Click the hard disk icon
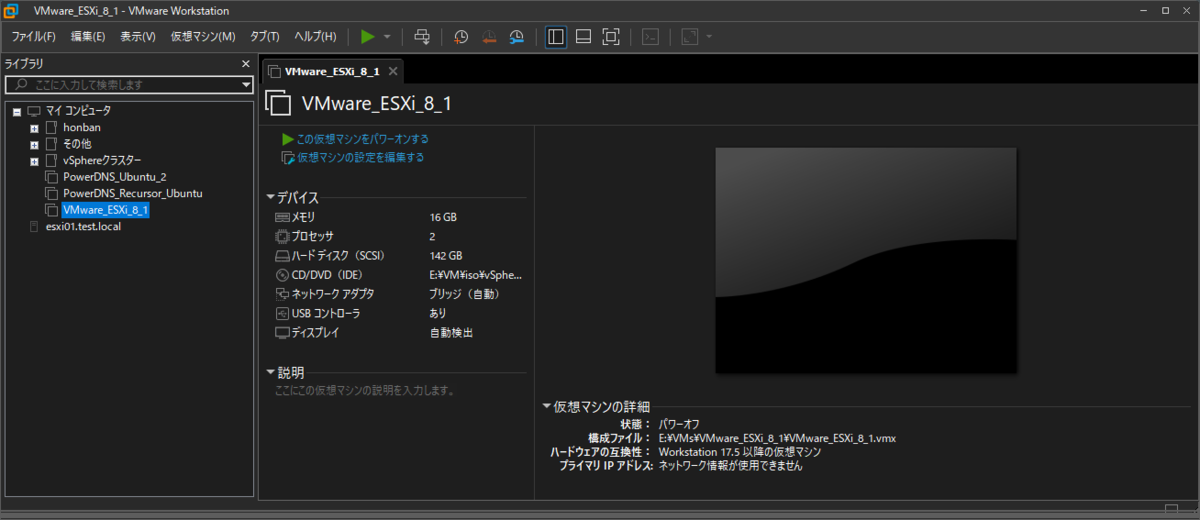This screenshot has height=520, width=1200. 282,256
